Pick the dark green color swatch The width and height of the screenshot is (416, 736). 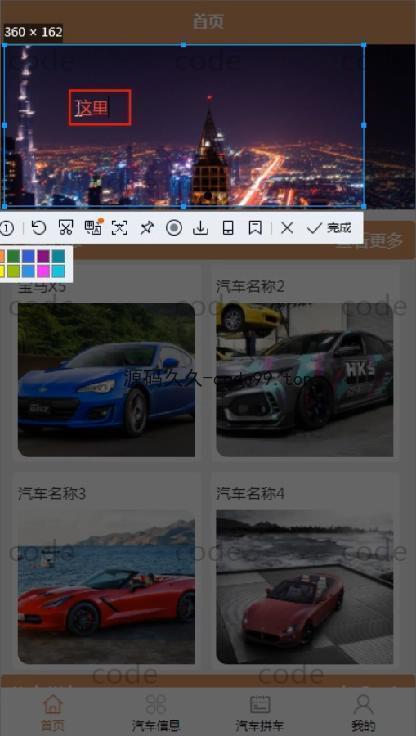[14, 256]
